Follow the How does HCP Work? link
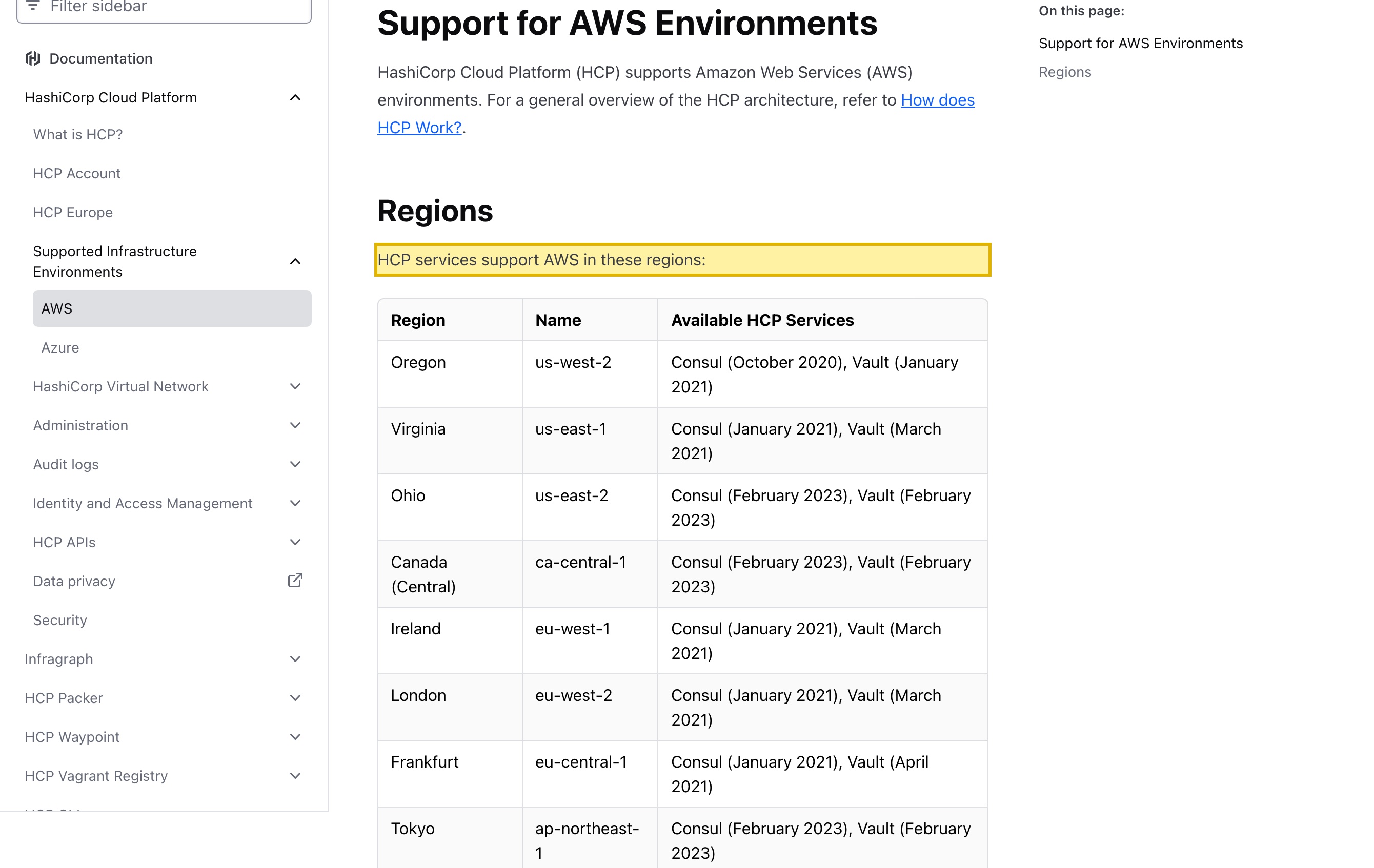Image resolution: width=1374 pixels, height=868 pixels. click(938, 100)
